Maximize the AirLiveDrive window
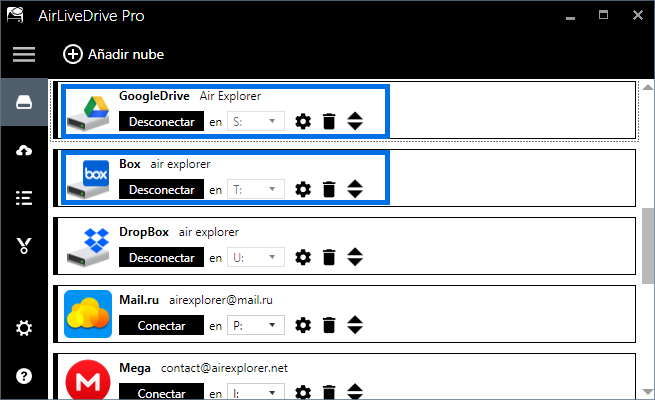This screenshot has width=655, height=400. coord(604,15)
